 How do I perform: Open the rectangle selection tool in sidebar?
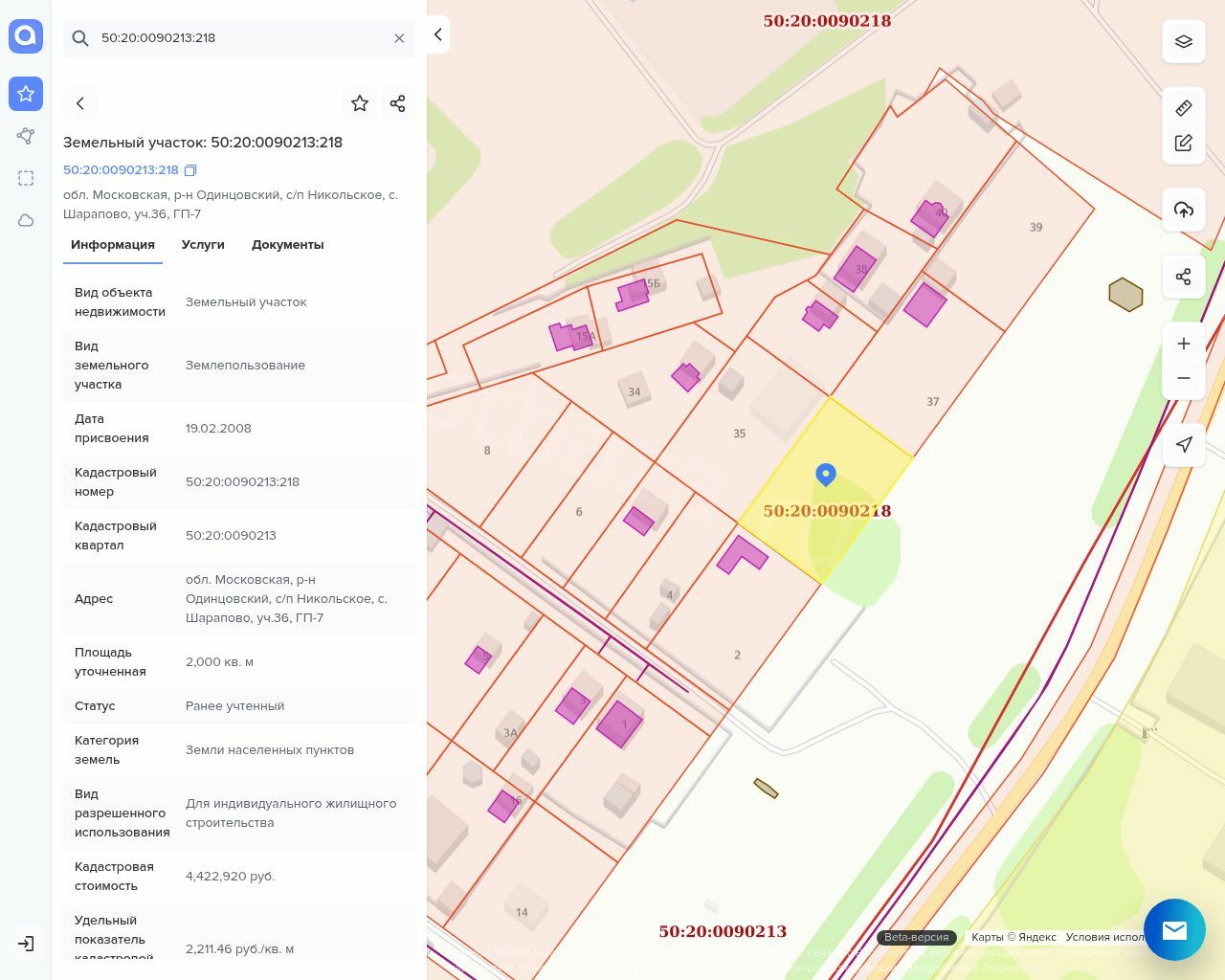(x=26, y=178)
